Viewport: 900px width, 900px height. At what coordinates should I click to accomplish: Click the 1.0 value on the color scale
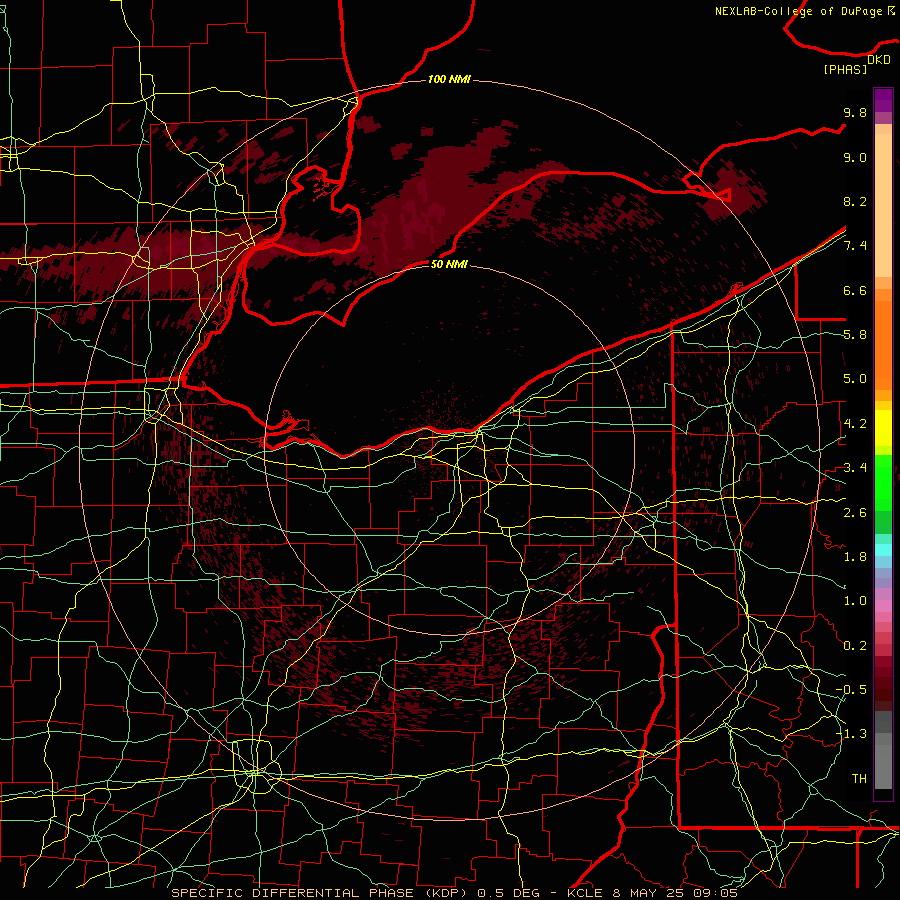click(855, 601)
